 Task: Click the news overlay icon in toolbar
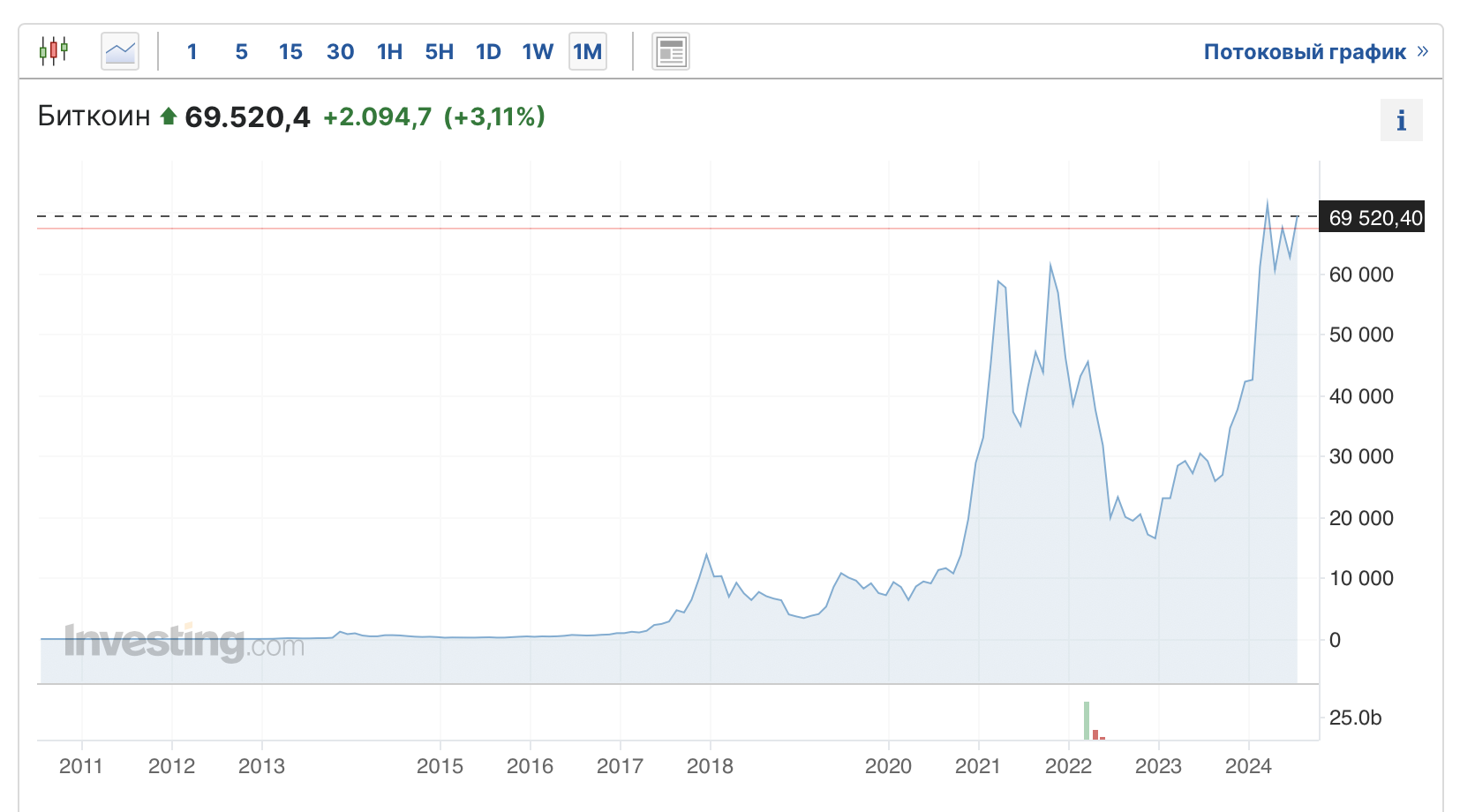point(671,51)
